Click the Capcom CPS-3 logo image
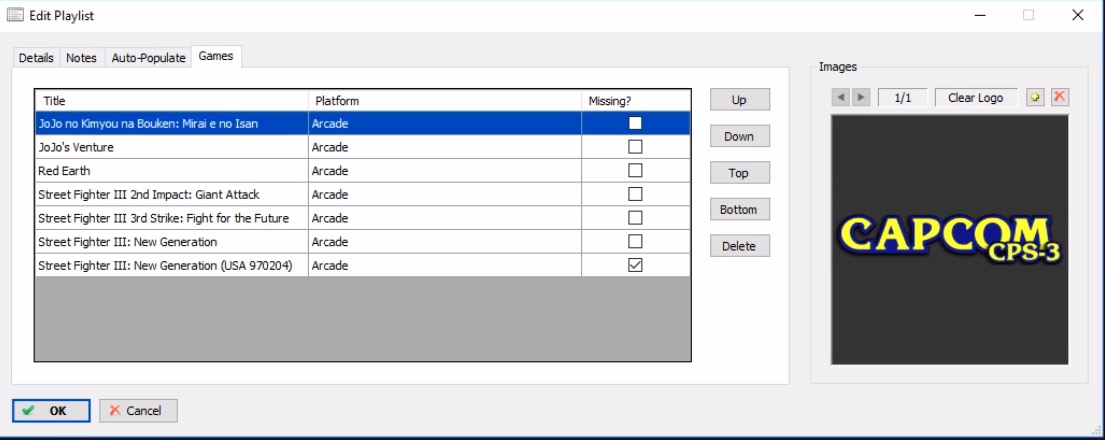 tap(949, 240)
